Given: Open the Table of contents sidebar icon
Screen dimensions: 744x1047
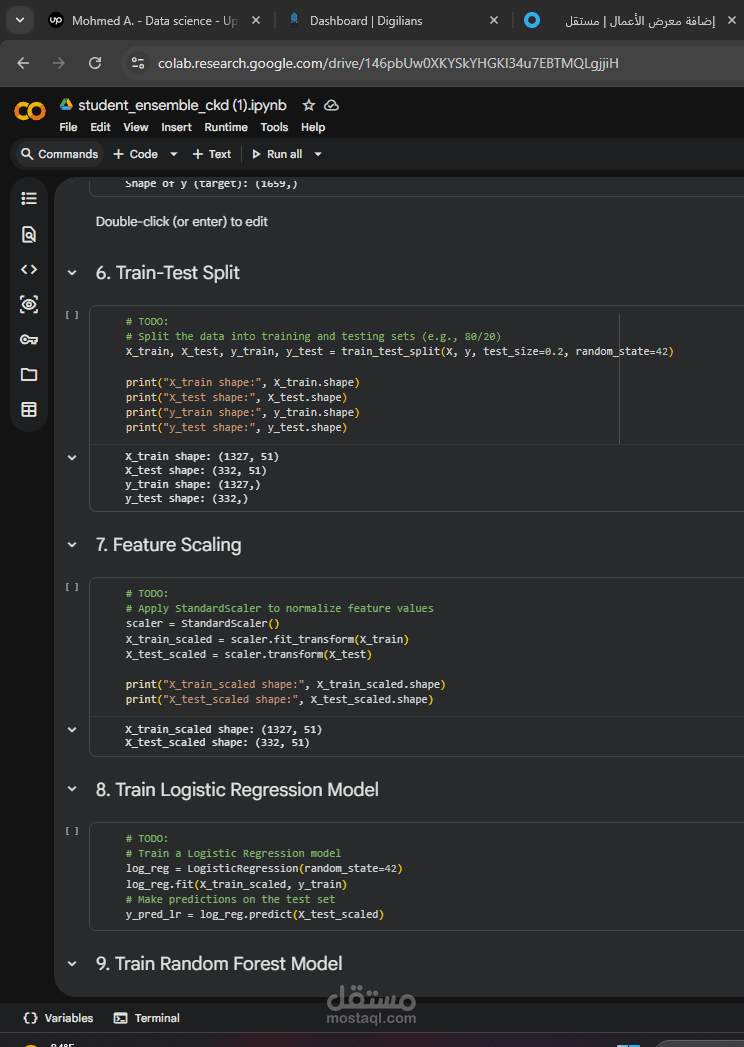Looking at the screenshot, I should pos(29,198).
